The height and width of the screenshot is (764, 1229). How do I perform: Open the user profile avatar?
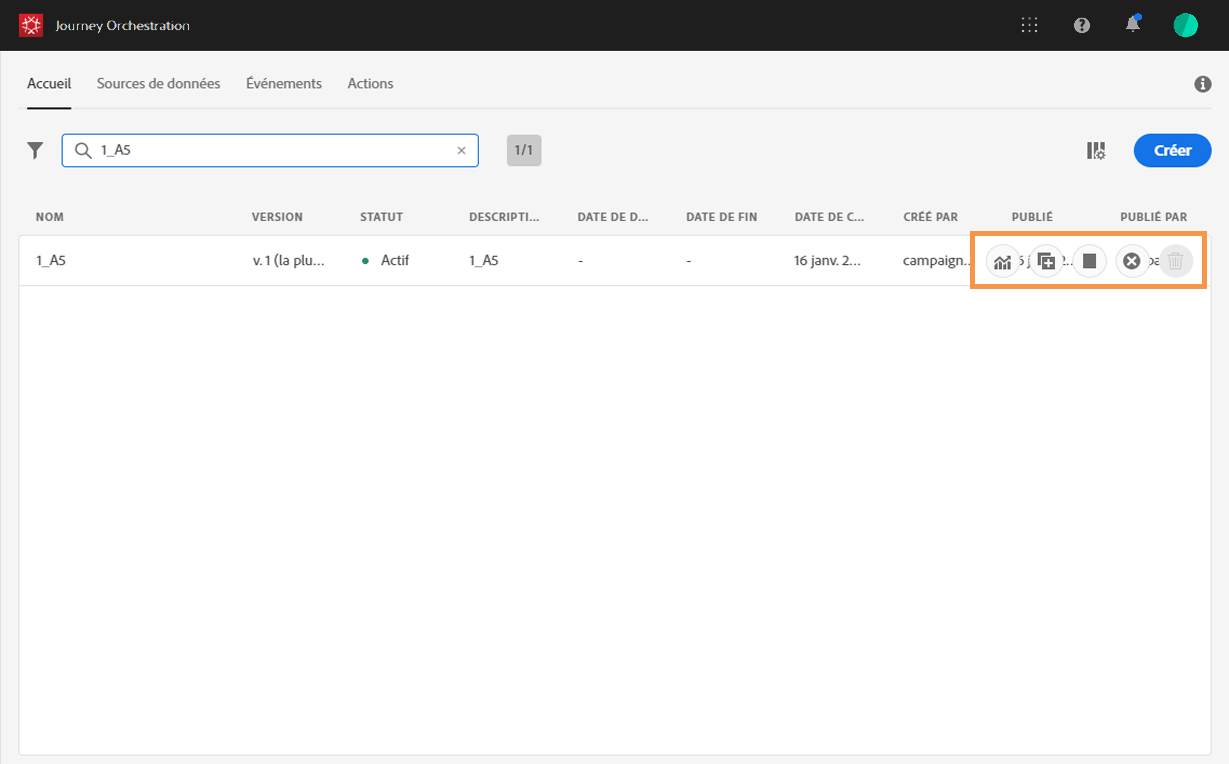pos(1185,26)
